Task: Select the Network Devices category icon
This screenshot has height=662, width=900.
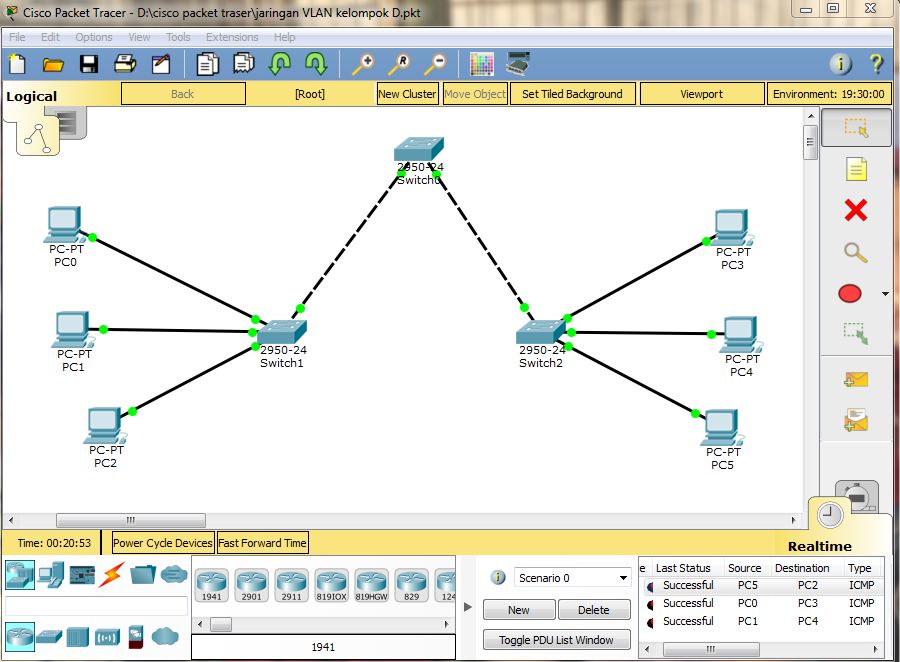Action: coord(20,575)
